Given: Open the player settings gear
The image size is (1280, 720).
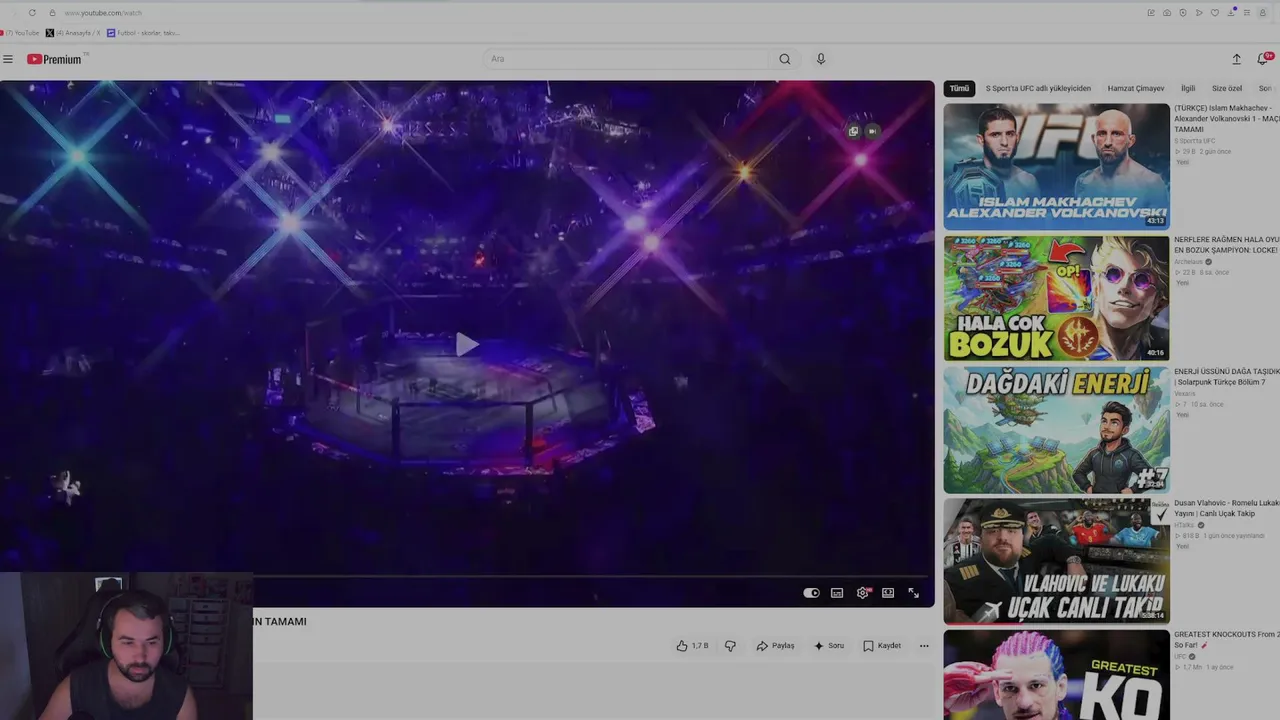Looking at the screenshot, I should pos(863,593).
